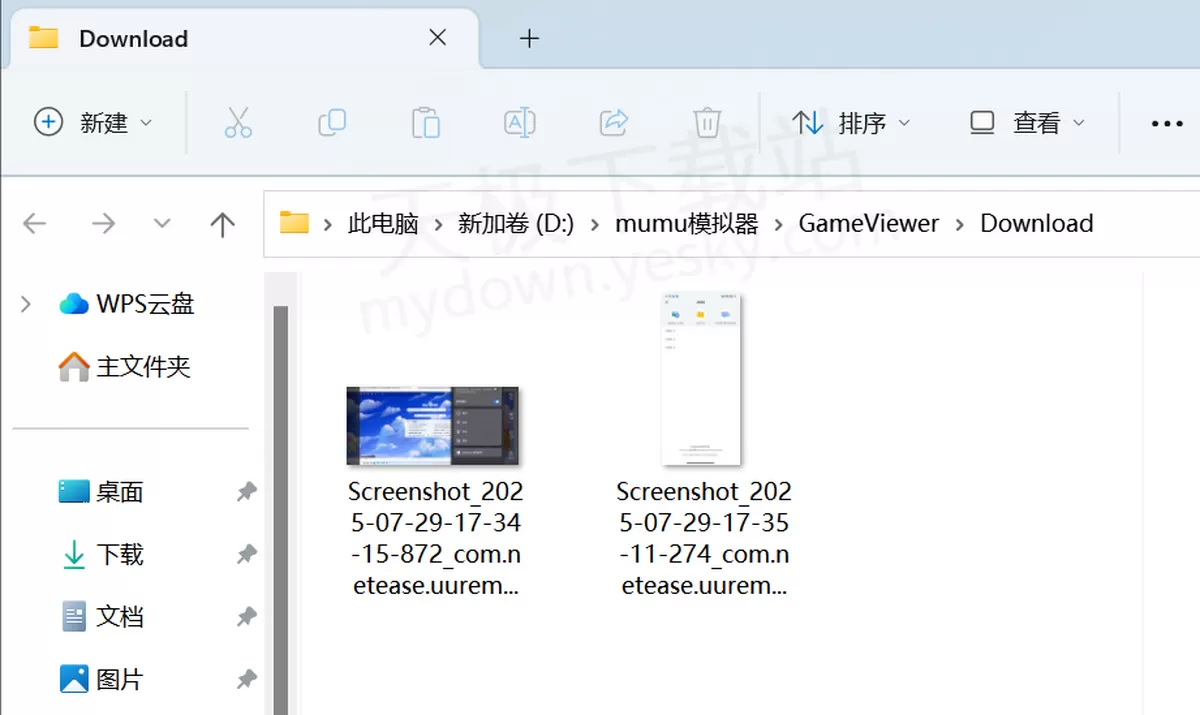Viewport: 1200px width, 715px height.
Task: Click the folder icon in address bar
Action: pos(294,222)
